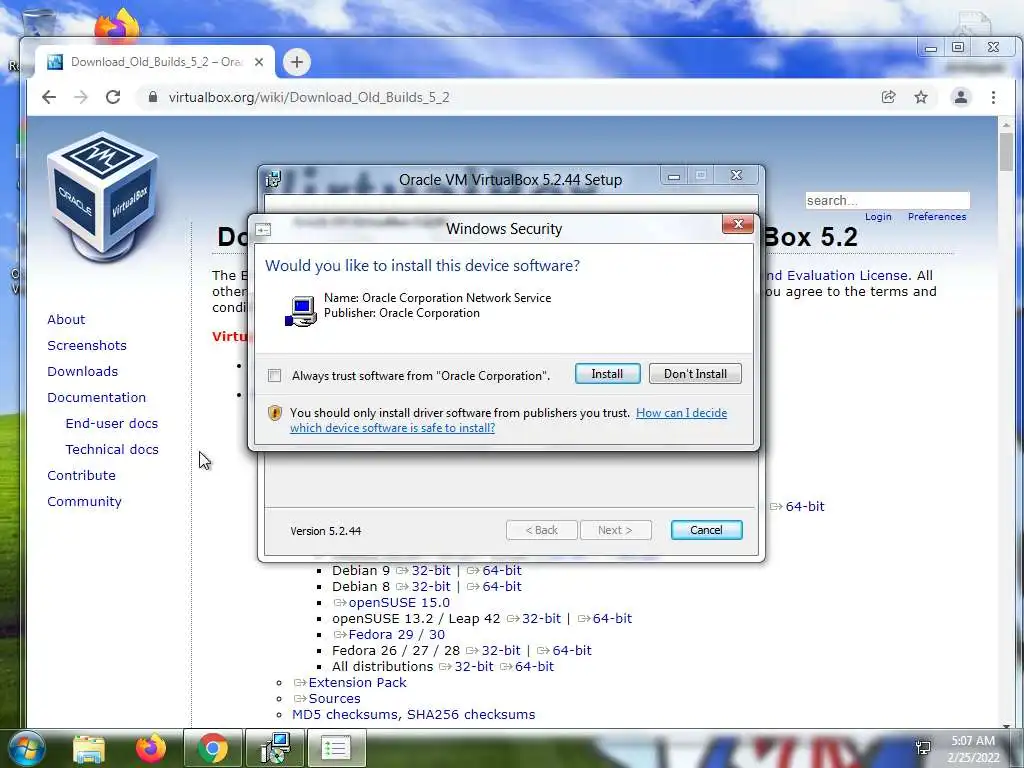Open the Recycle Bin desktop icon
Viewport: 1024px width, 768px height.
click(x=38, y=22)
